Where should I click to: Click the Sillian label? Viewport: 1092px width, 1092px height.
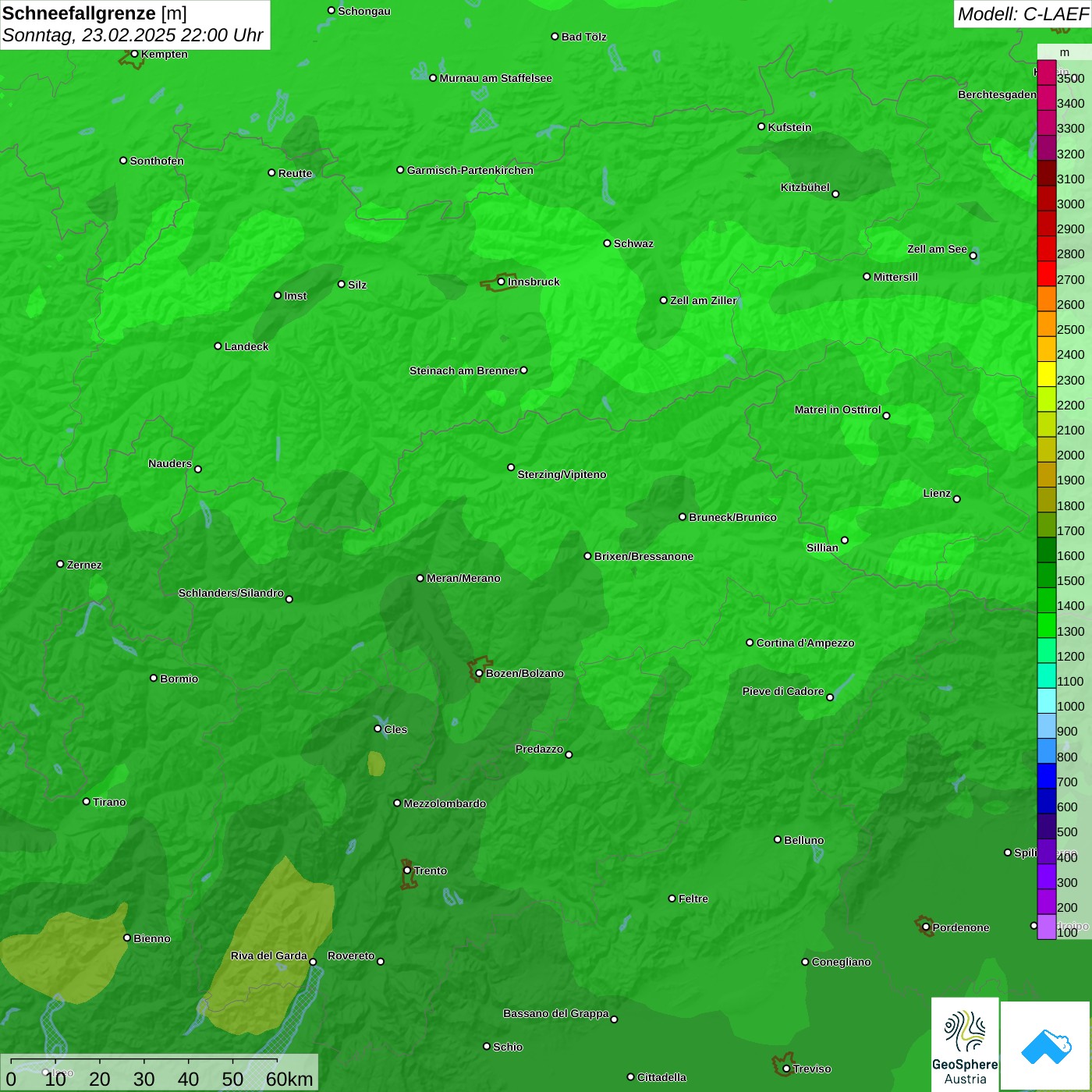822,548
